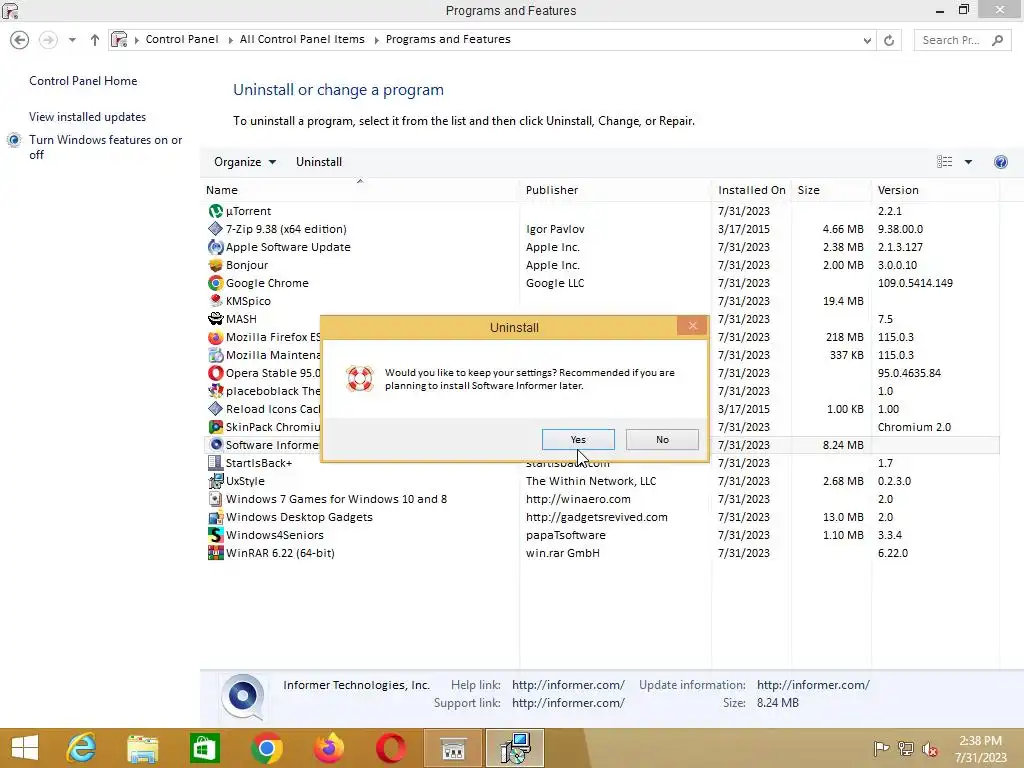Select the KMSpico icon
Image resolution: width=1024 pixels, height=768 pixels.
pyautogui.click(x=216, y=301)
